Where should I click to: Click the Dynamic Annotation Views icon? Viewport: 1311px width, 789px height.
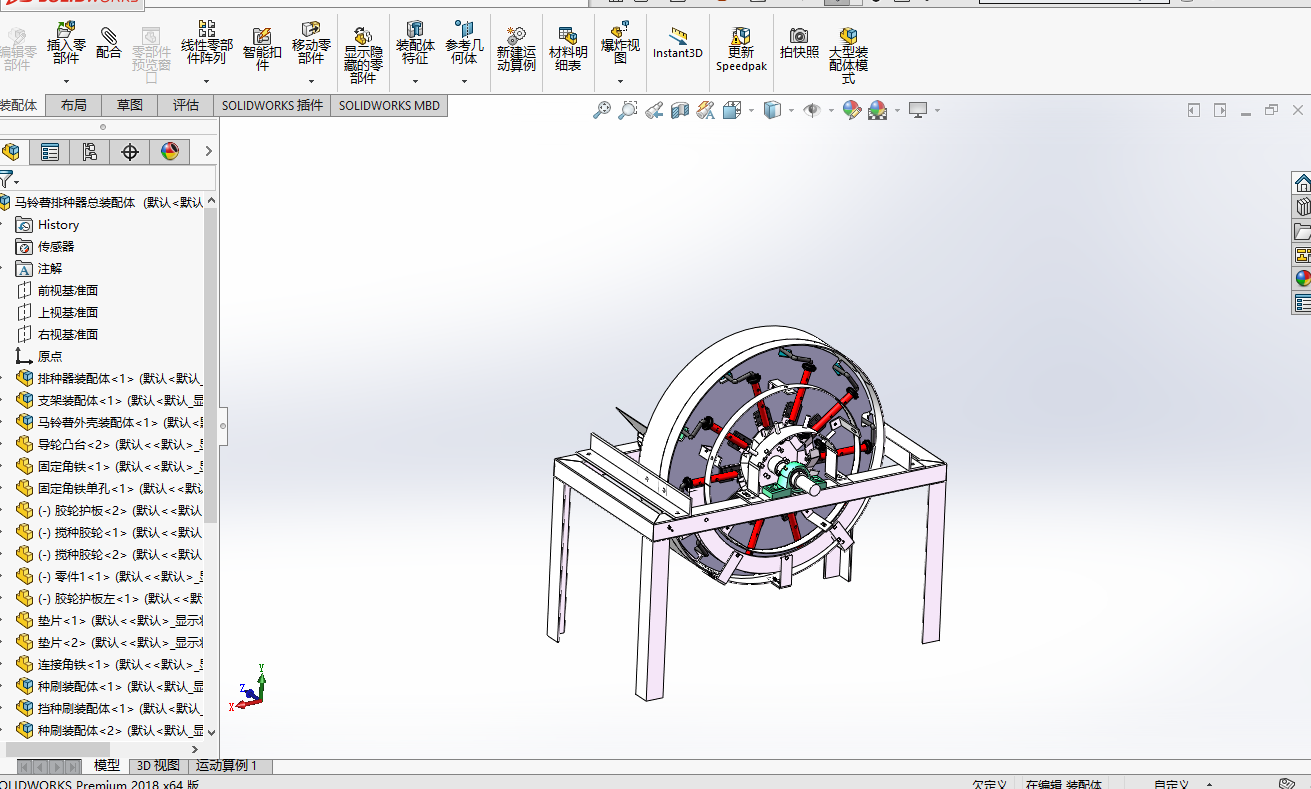(x=706, y=110)
